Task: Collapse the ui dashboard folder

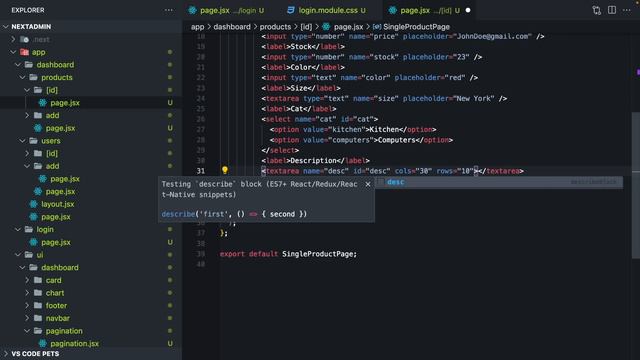Action: tap(22, 268)
